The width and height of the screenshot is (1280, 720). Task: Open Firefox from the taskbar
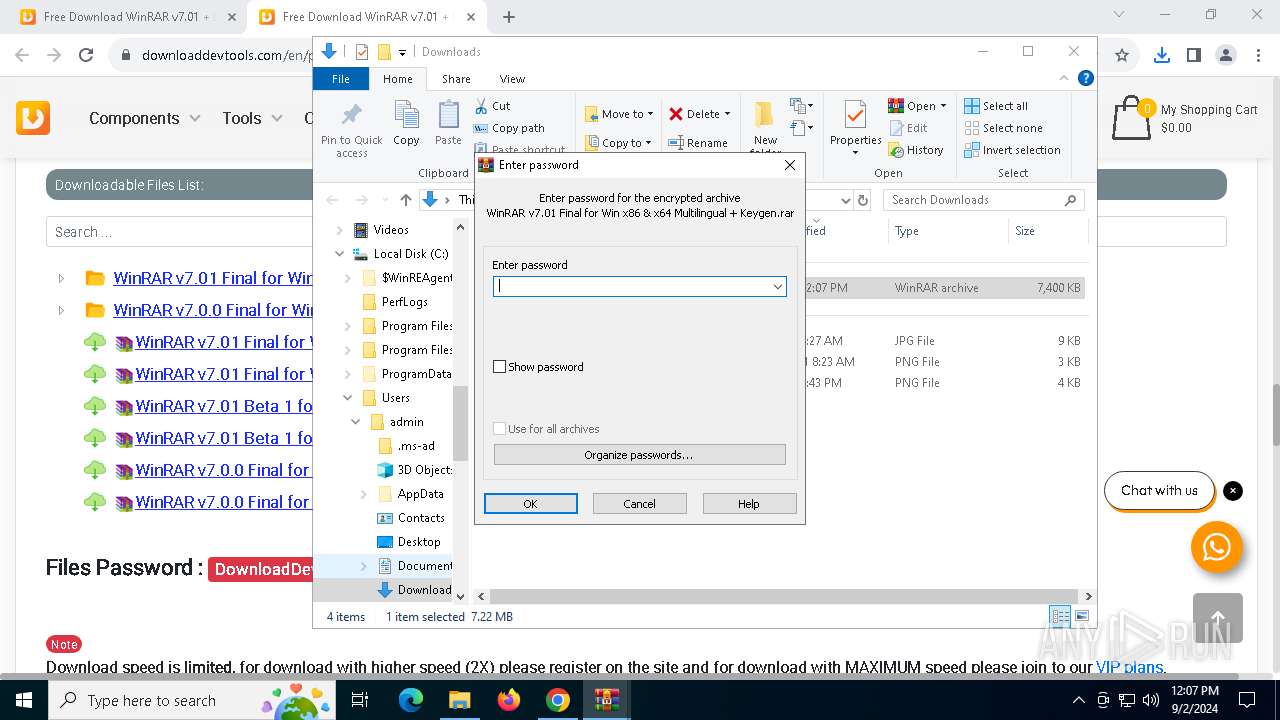pyautogui.click(x=509, y=700)
